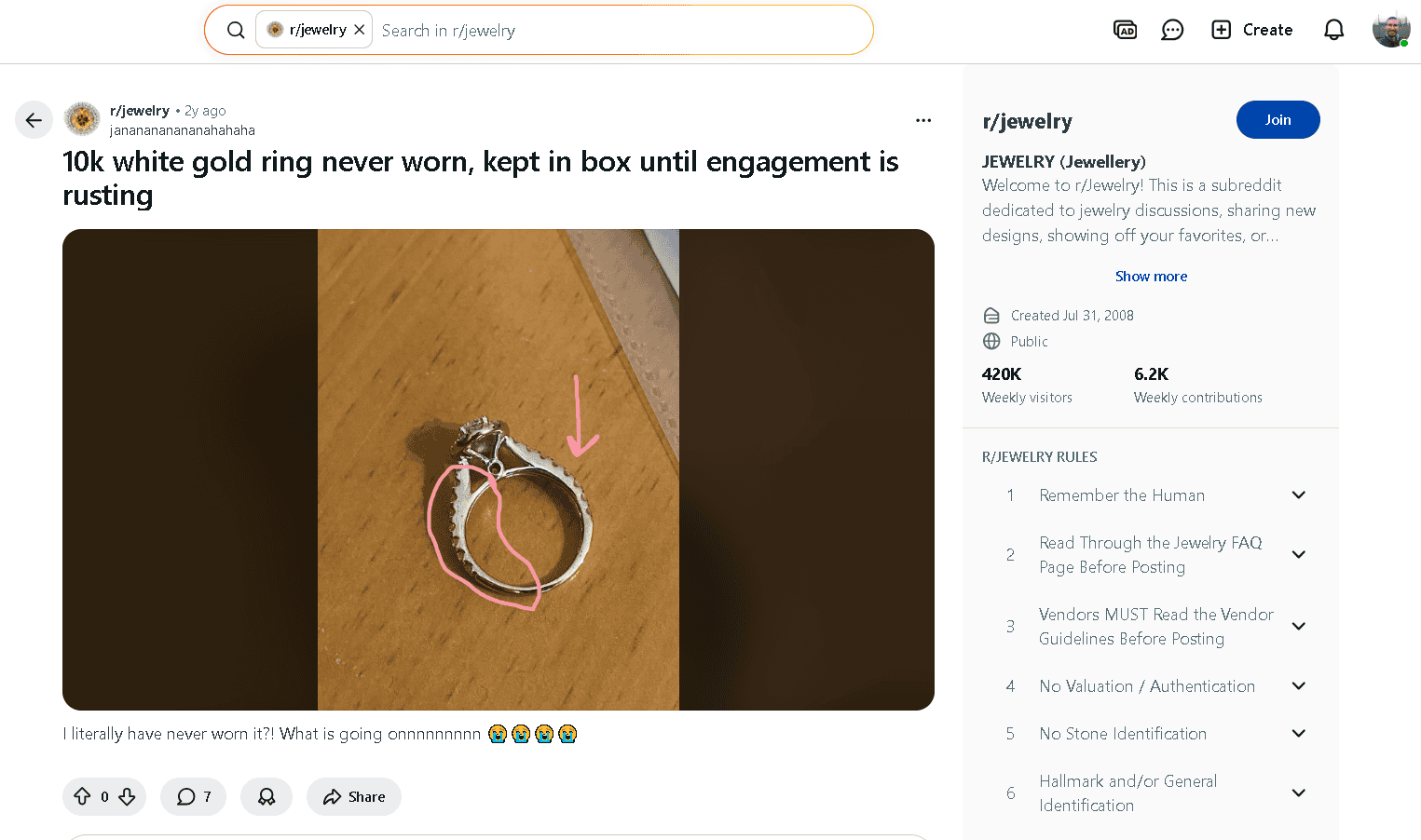Viewport: 1421px width, 840px height.
Task: Open the post overflow menu (three dots)
Action: (x=922, y=120)
